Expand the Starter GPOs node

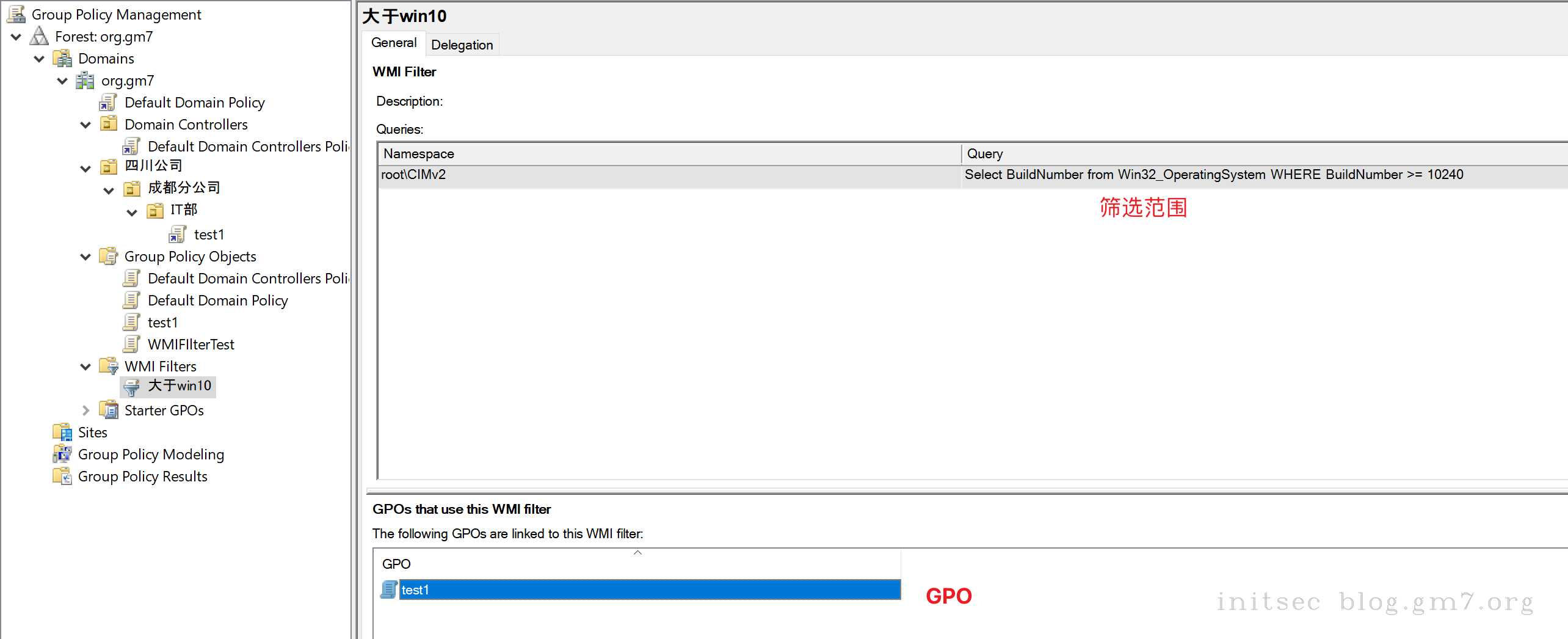pyautogui.click(x=85, y=411)
